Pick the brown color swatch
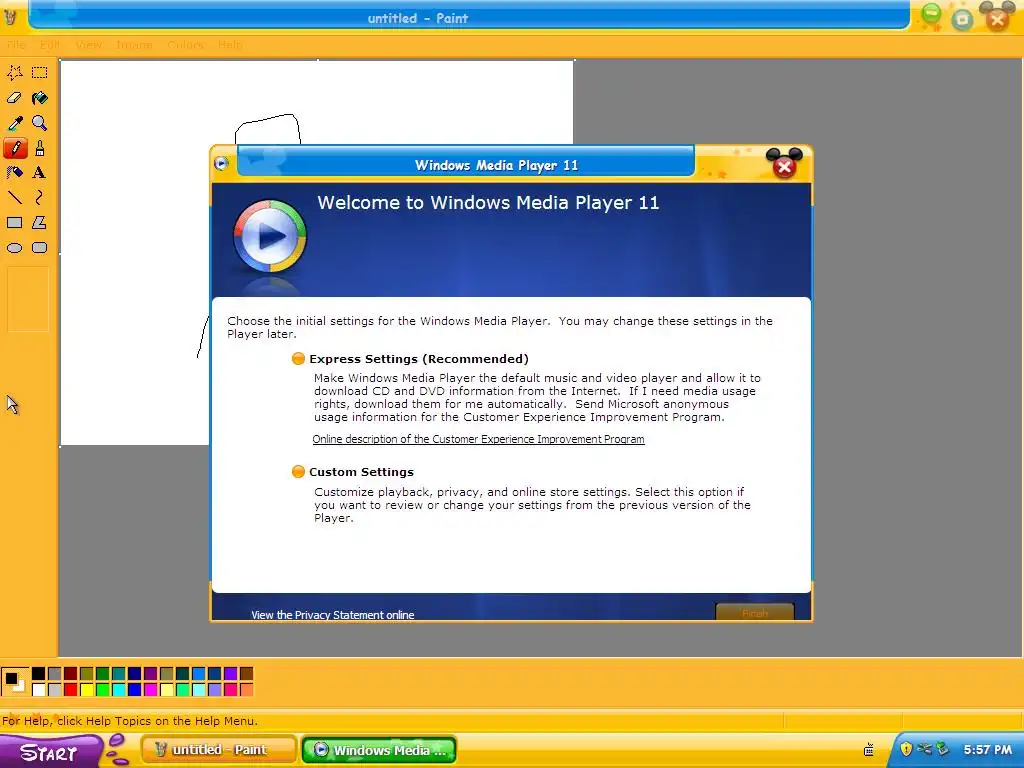This screenshot has height=768, width=1024. (246, 673)
